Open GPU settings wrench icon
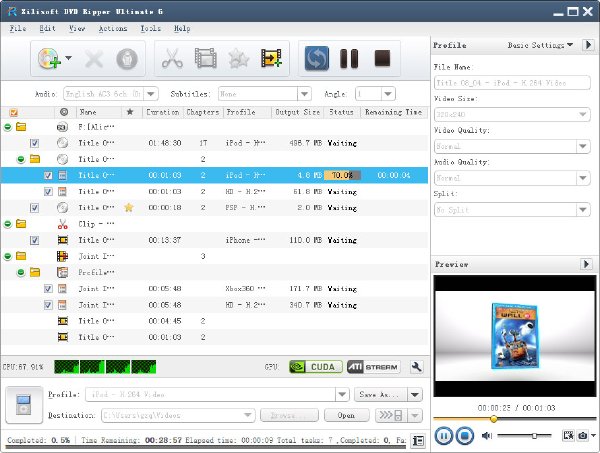Image resolution: width=600 pixels, height=453 pixels. 417,367
